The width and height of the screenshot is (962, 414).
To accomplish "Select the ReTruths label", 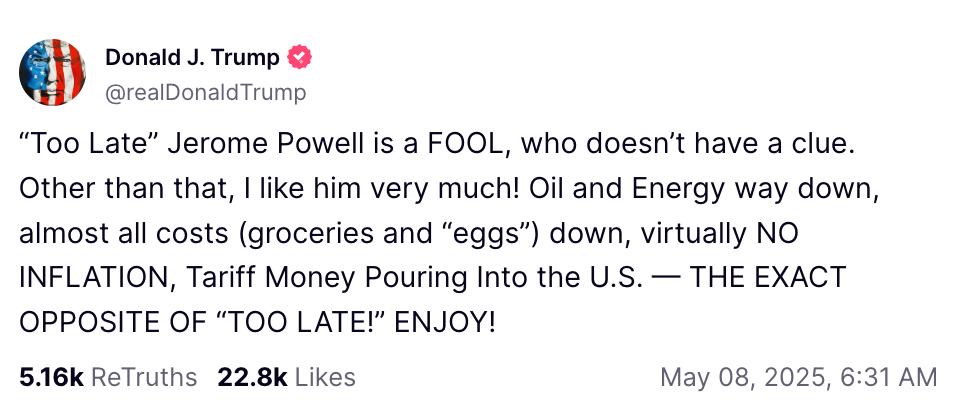I will click(144, 377).
